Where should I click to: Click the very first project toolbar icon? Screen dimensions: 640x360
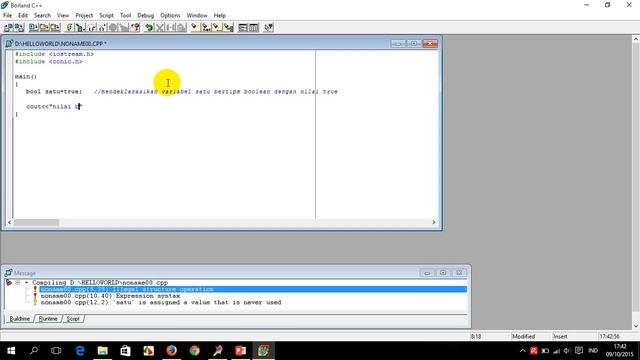pos(8,27)
